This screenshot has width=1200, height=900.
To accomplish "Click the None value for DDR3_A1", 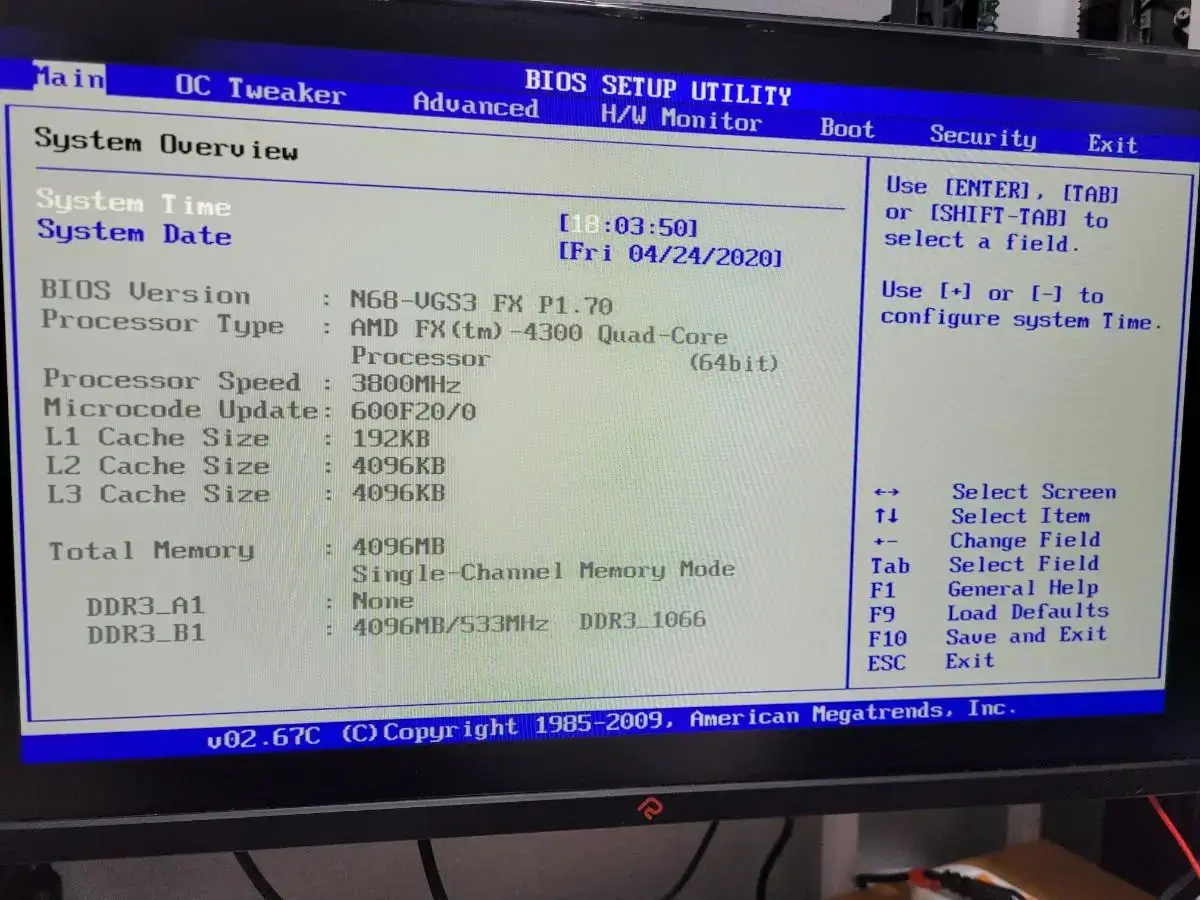I will click(x=383, y=601).
